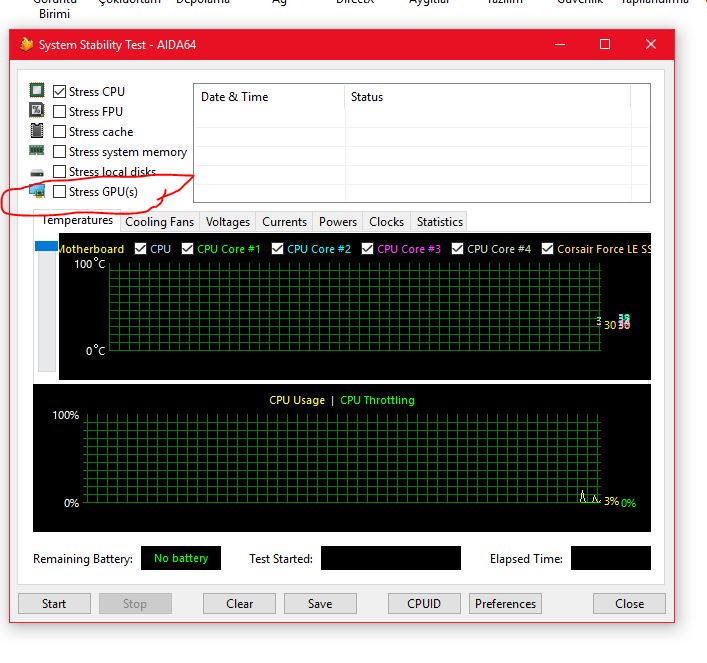Uncheck the CPU temperature graph checkbox
The width and height of the screenshot is (707, 663).
coord(141,249)
